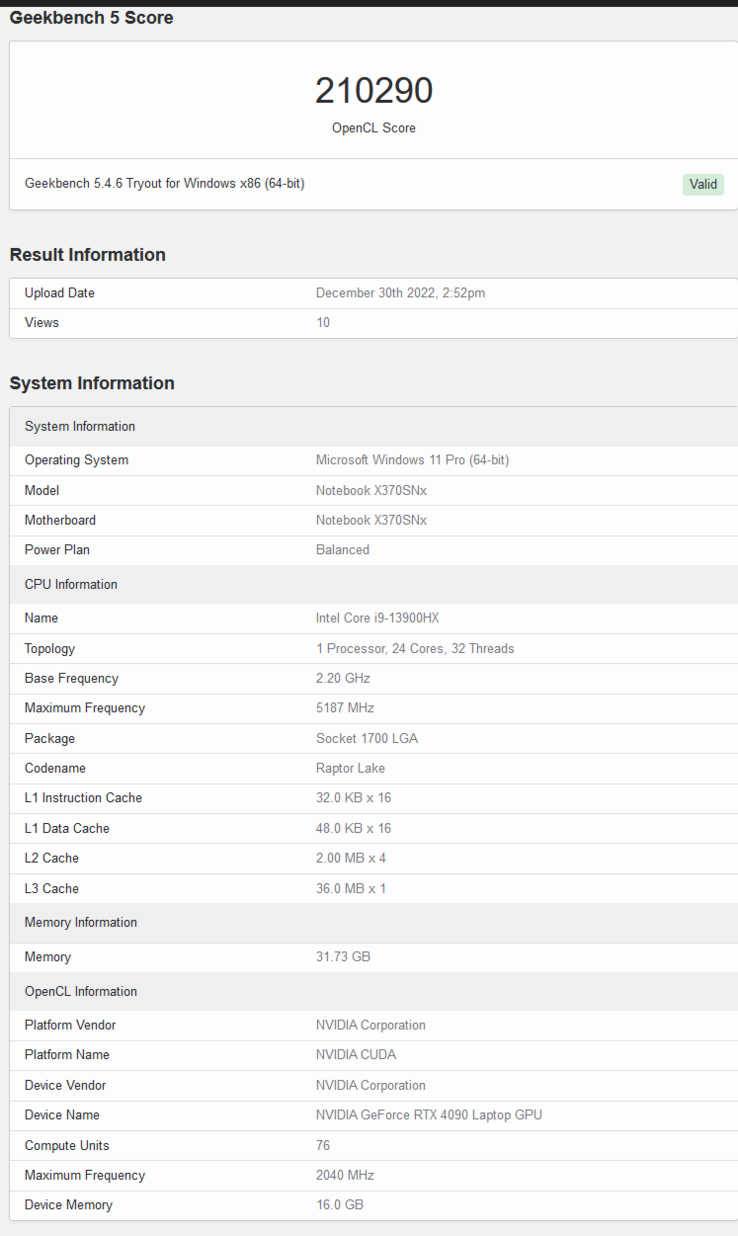Click the Motherboard row label
738x1236 pixels.
tap(60, 520)
